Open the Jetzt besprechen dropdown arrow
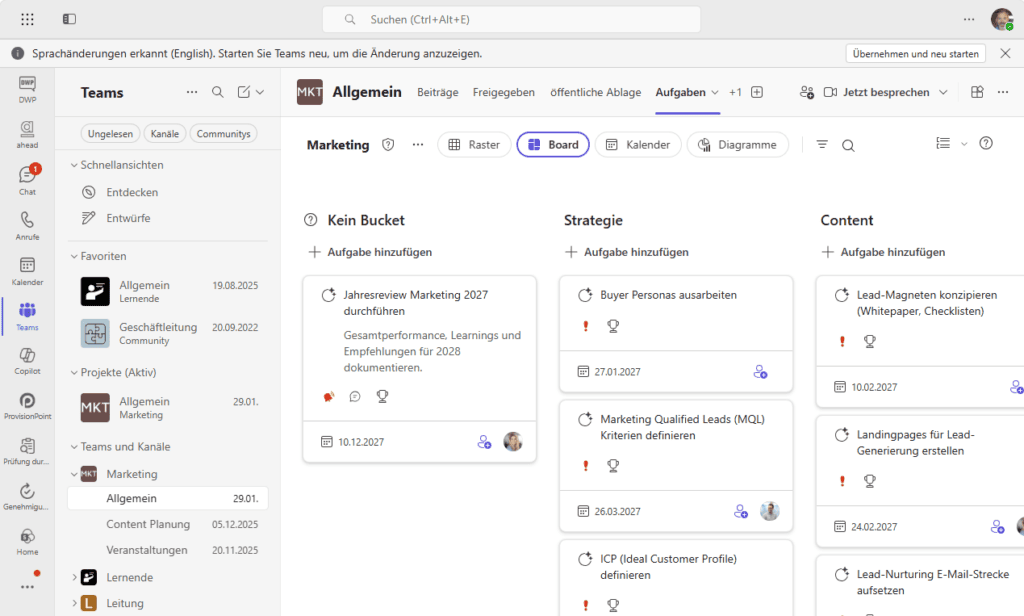The width and height of the screenshot is (1024, 616). click(x=943, y=92)
